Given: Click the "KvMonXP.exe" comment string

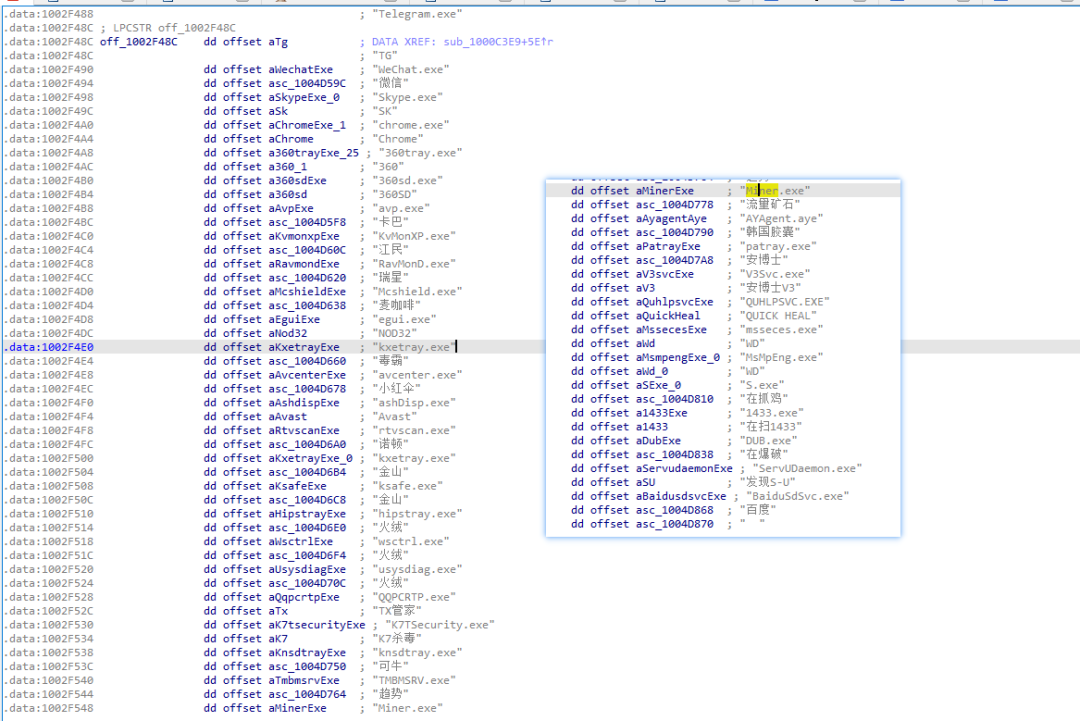Looking at the screenshot, I should tap(414, 236).
